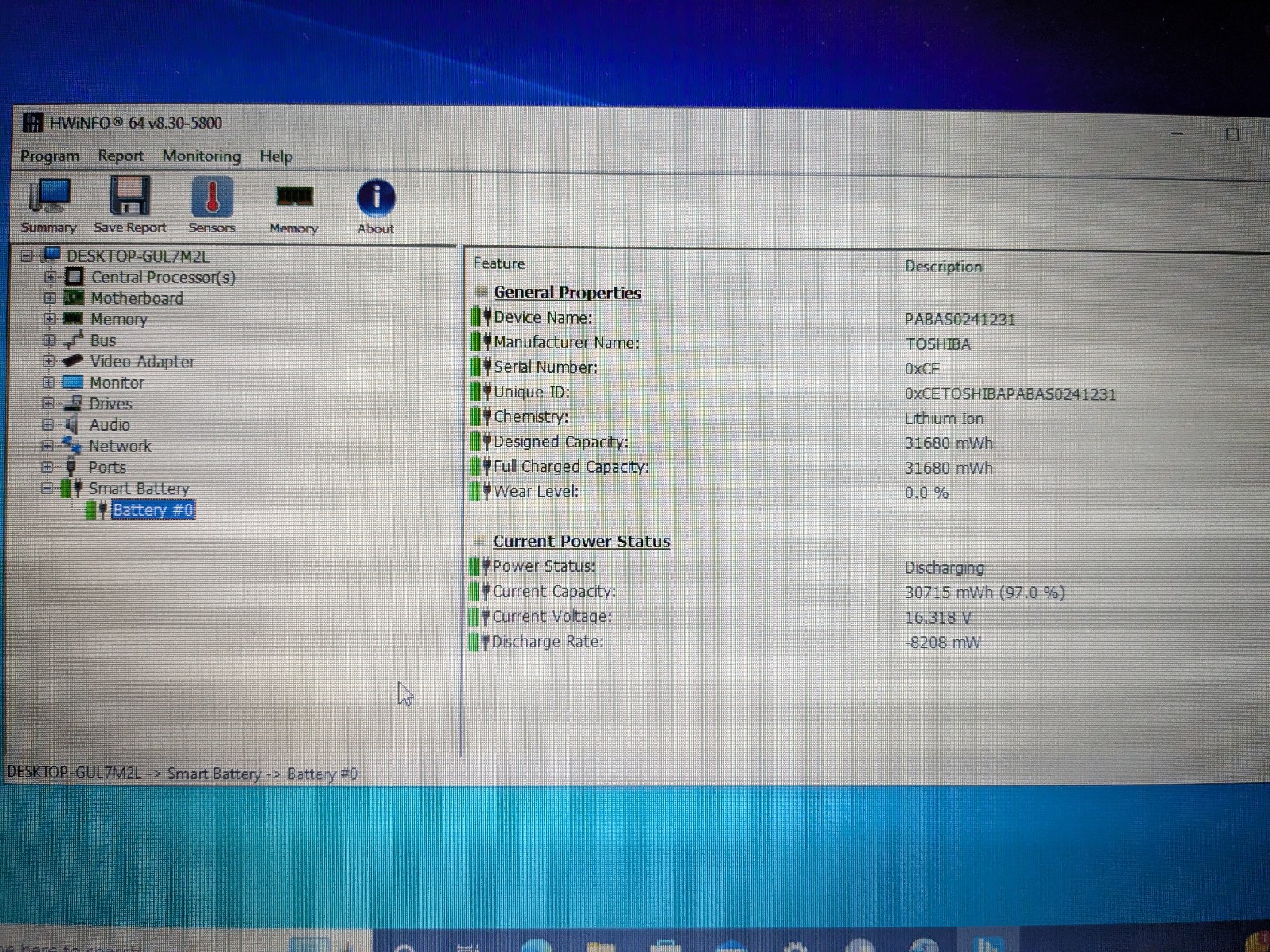Image resolution: width=1270 pixels, height=952 pixels.
Task: Select the Designed Capacity row label
Action: (x=561, y=442)
